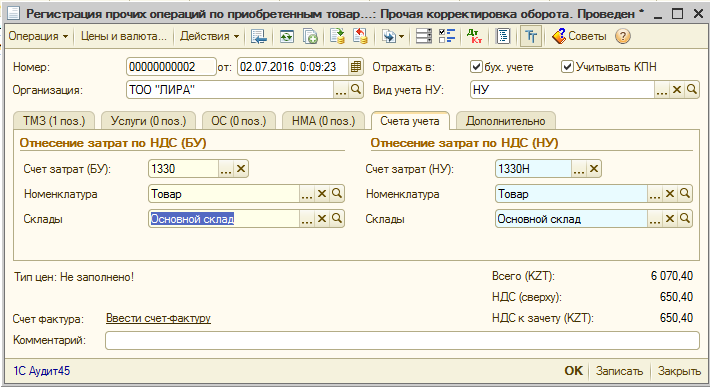Click the date field 02.07.2016
The image size is (710, 390).
[x=293, y=67]
